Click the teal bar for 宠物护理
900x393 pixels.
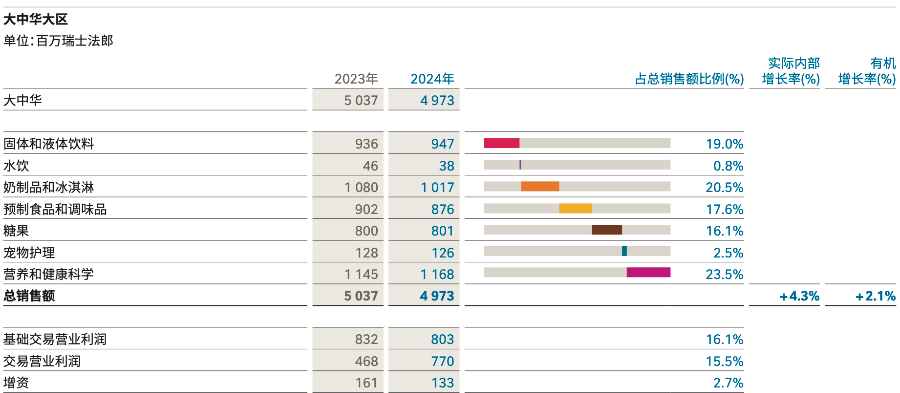click(x=624, y=251)
